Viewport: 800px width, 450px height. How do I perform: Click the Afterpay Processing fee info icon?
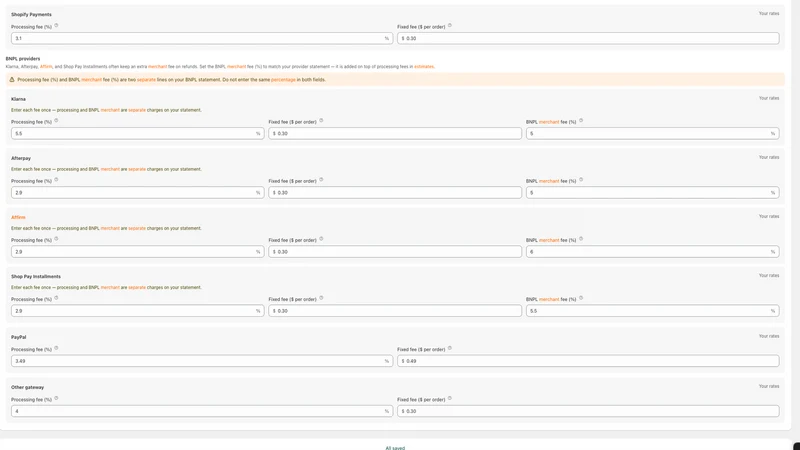click(x=56, y=180)
